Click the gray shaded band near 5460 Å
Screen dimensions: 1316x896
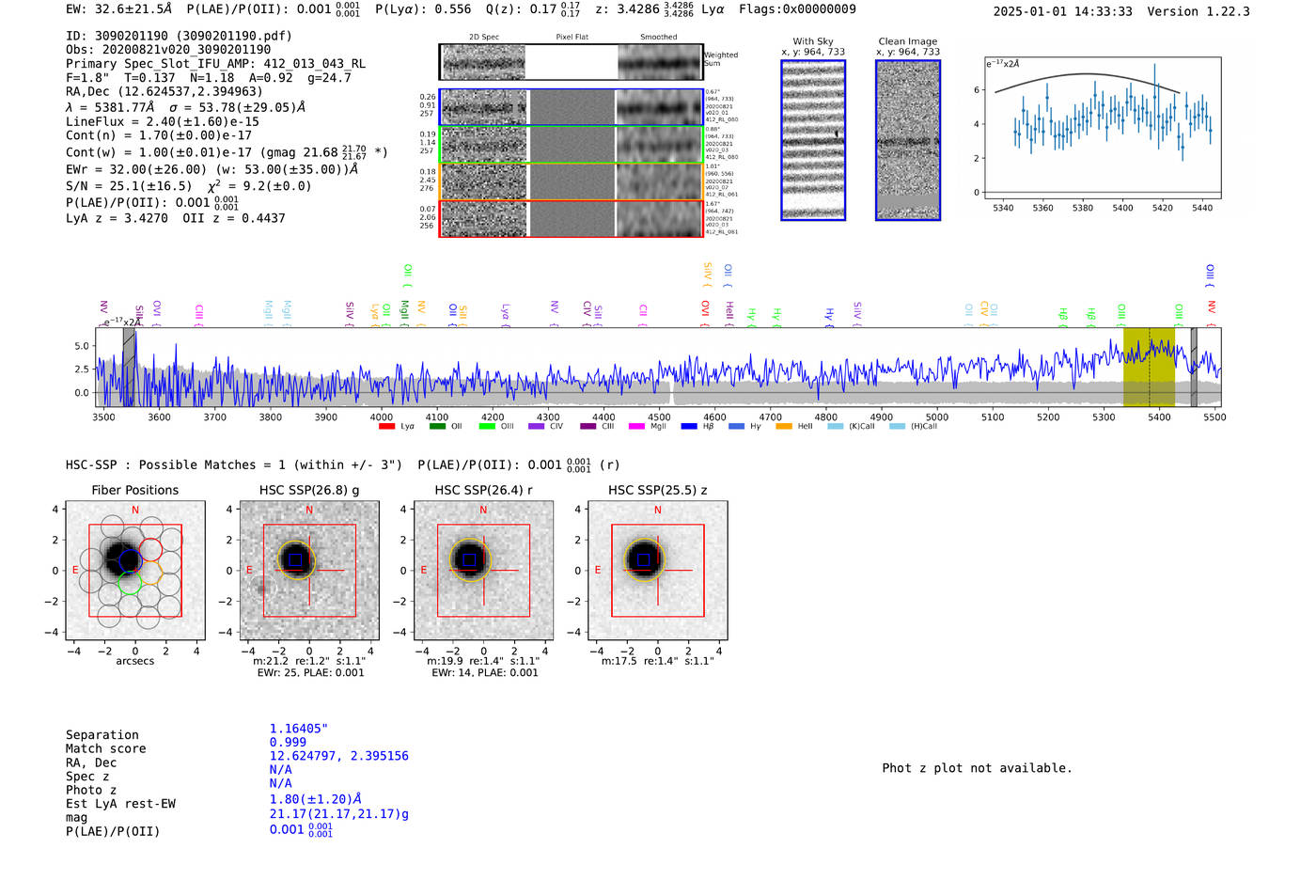pos(1194,367)
